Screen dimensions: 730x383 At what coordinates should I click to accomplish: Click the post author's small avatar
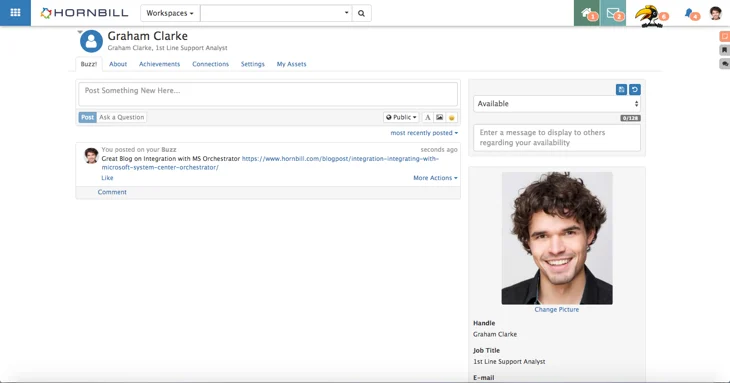91,155
